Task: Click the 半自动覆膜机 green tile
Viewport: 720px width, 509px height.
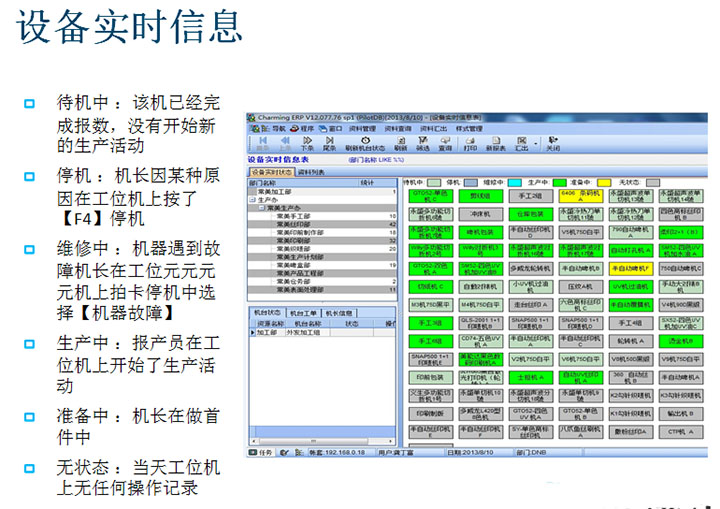Action: click(630, 305)
